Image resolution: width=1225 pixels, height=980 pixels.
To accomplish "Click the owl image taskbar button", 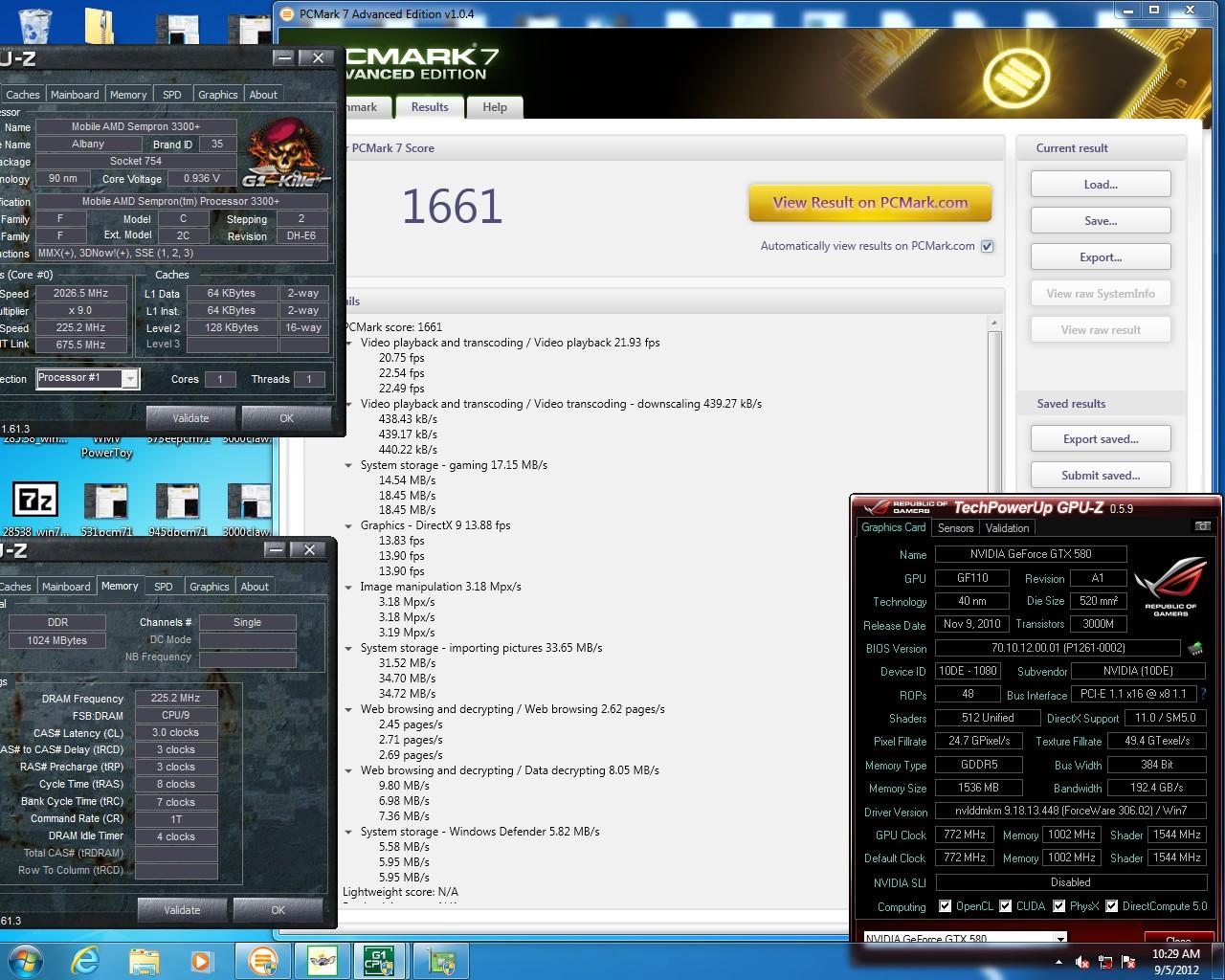I will point(321,961).
